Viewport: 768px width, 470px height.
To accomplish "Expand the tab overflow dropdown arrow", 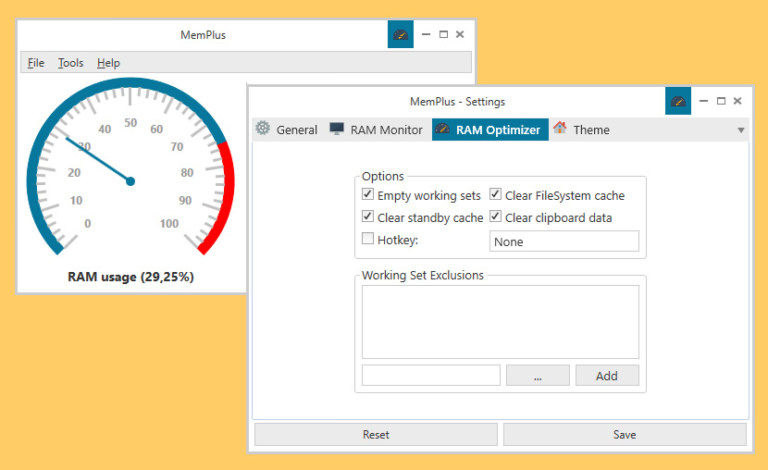I will pyautogui.click(x=741, y=130).
